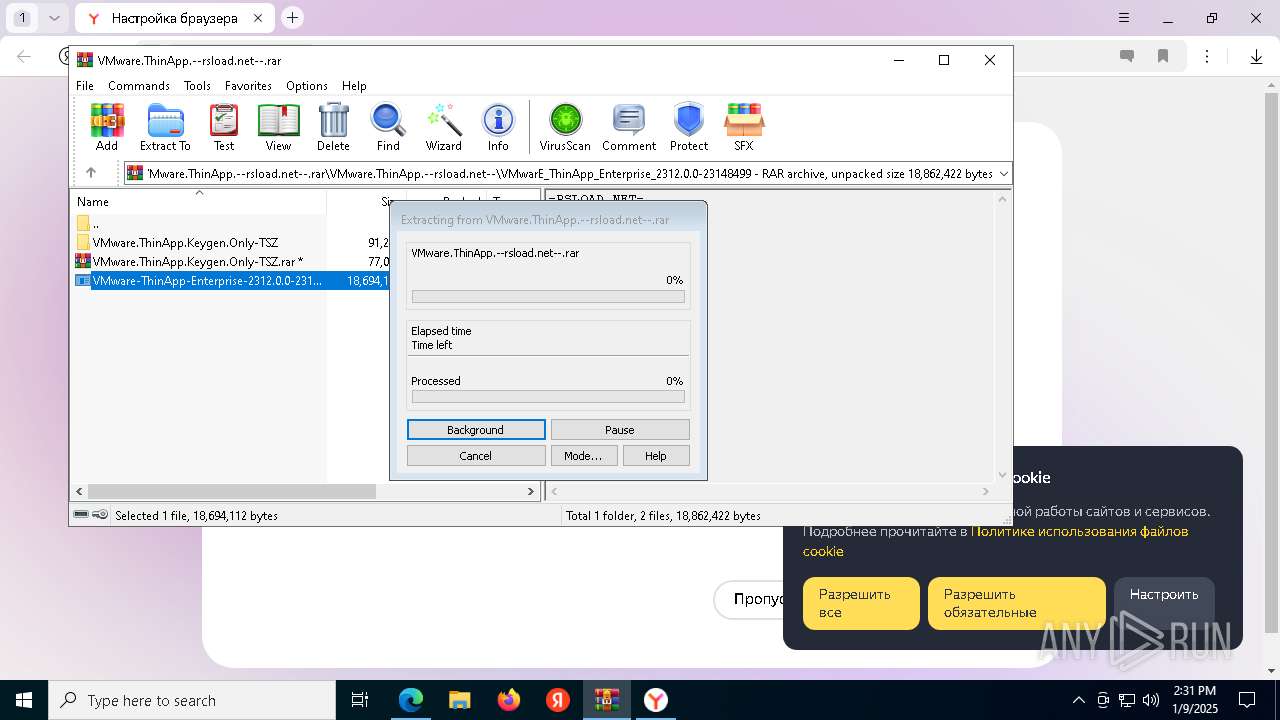Open the Favorites menu
This screenshot has width=1280, height=720.
248,86
